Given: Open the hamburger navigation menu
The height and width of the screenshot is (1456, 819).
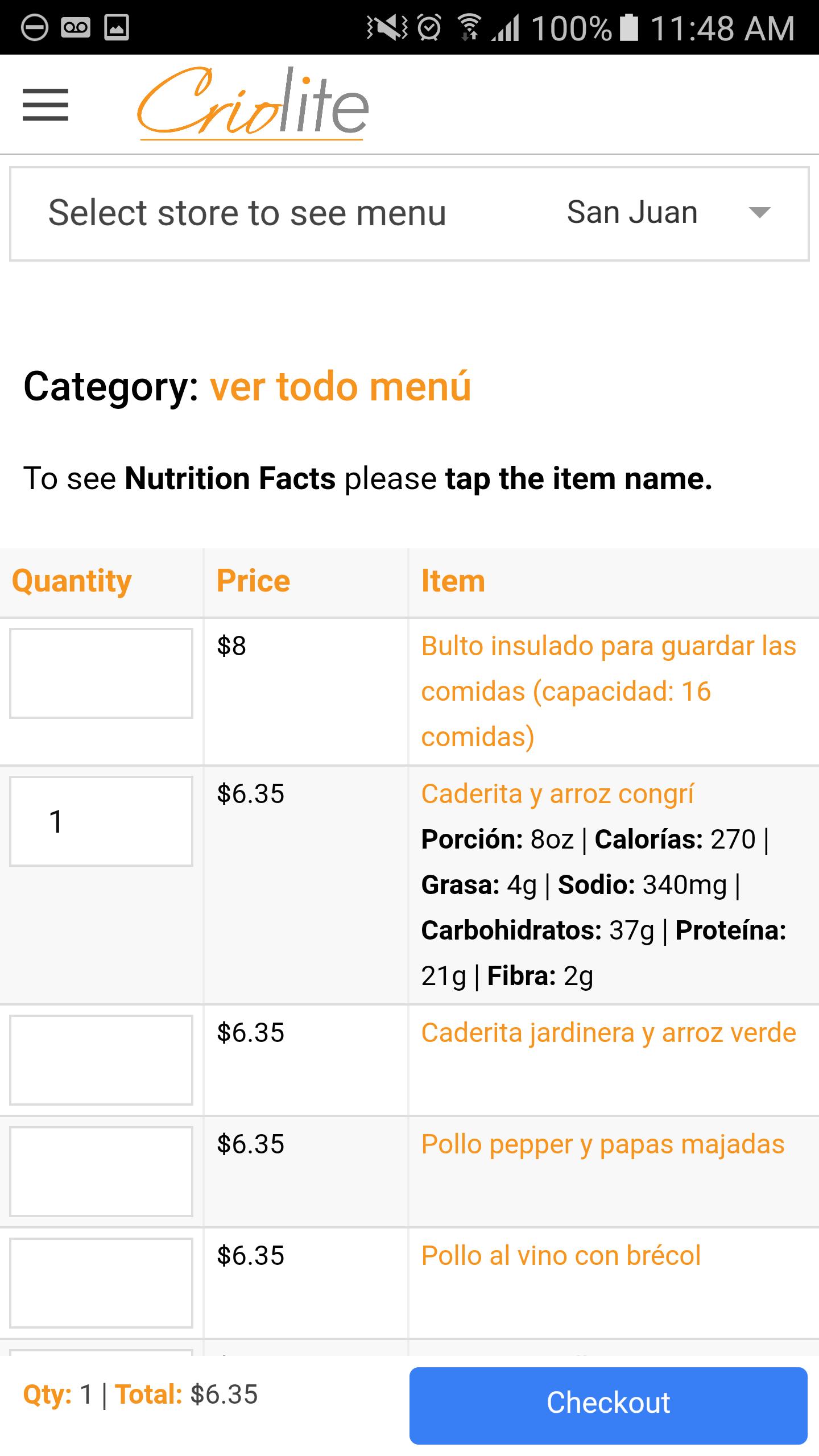Looking at the screenshot, I should (x=45, y=105).
